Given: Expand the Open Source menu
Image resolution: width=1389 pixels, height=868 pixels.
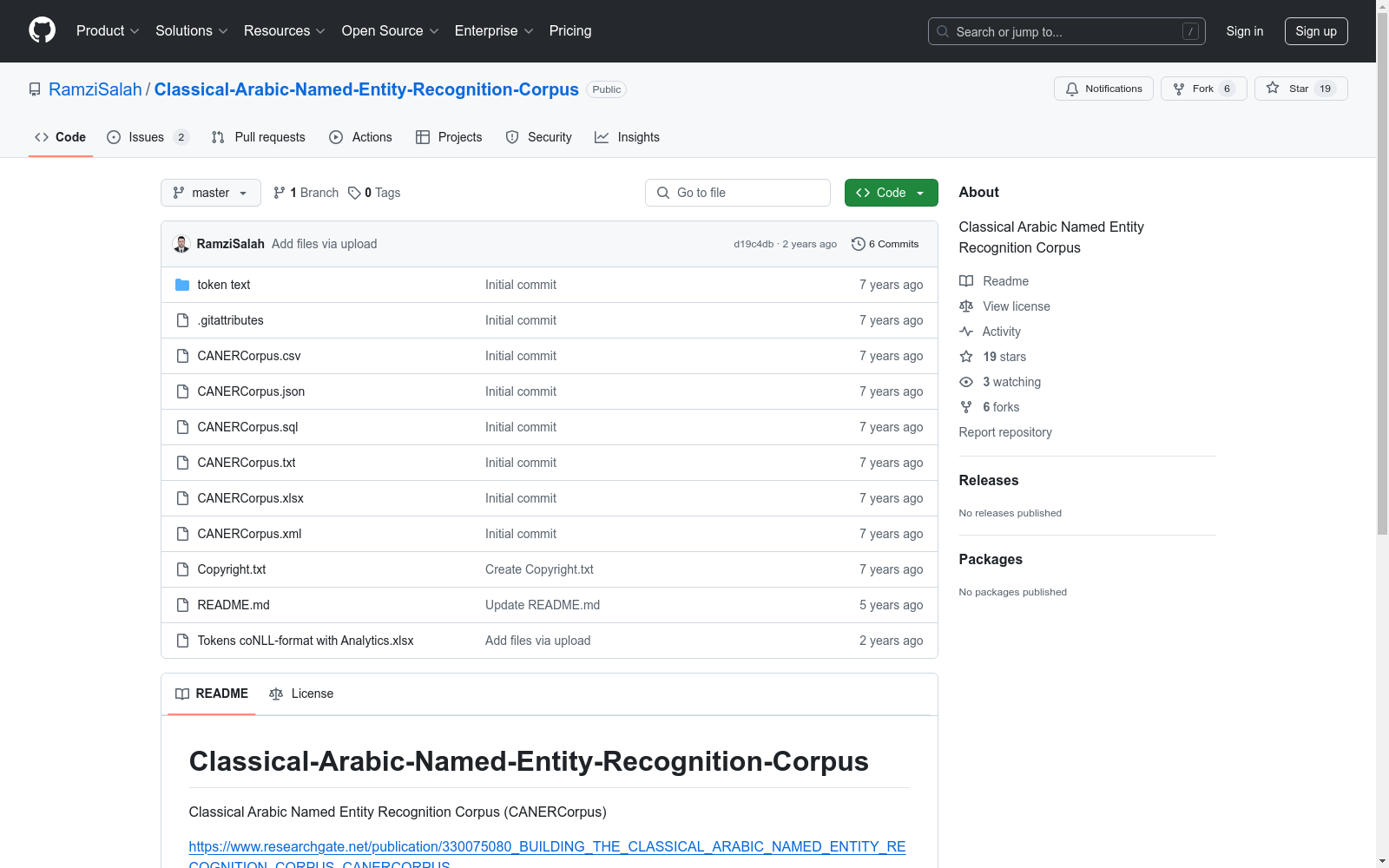Looking at the screenshot, I should tap(391, 31).
